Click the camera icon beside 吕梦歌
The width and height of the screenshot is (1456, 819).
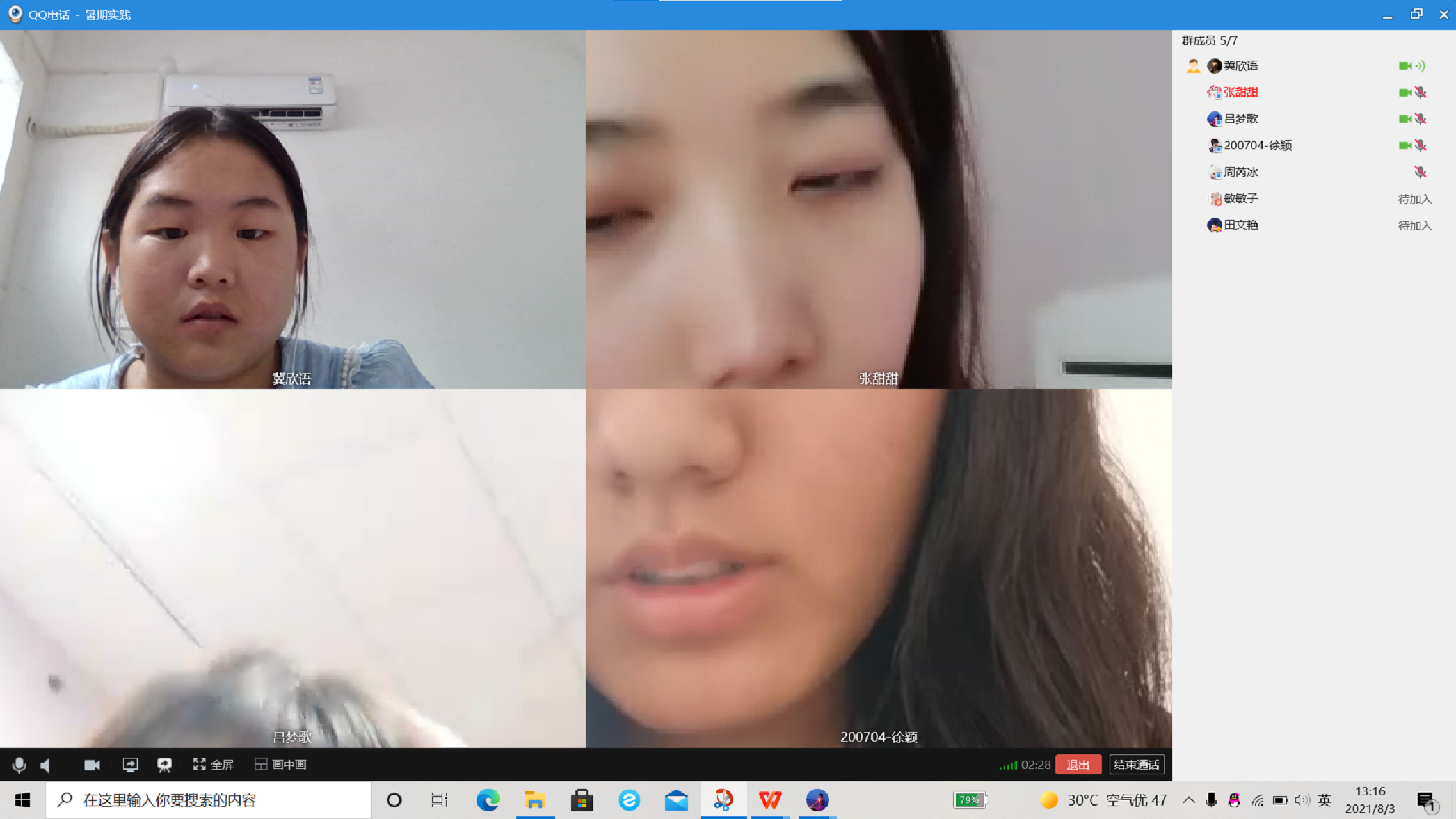tap(1405, 119)
